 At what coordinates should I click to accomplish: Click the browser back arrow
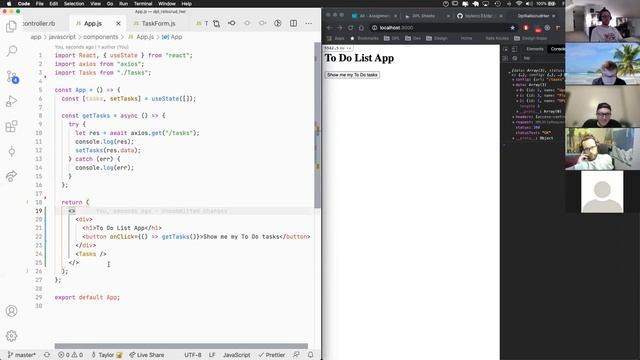pyautogui.click(x=329, y=28)
